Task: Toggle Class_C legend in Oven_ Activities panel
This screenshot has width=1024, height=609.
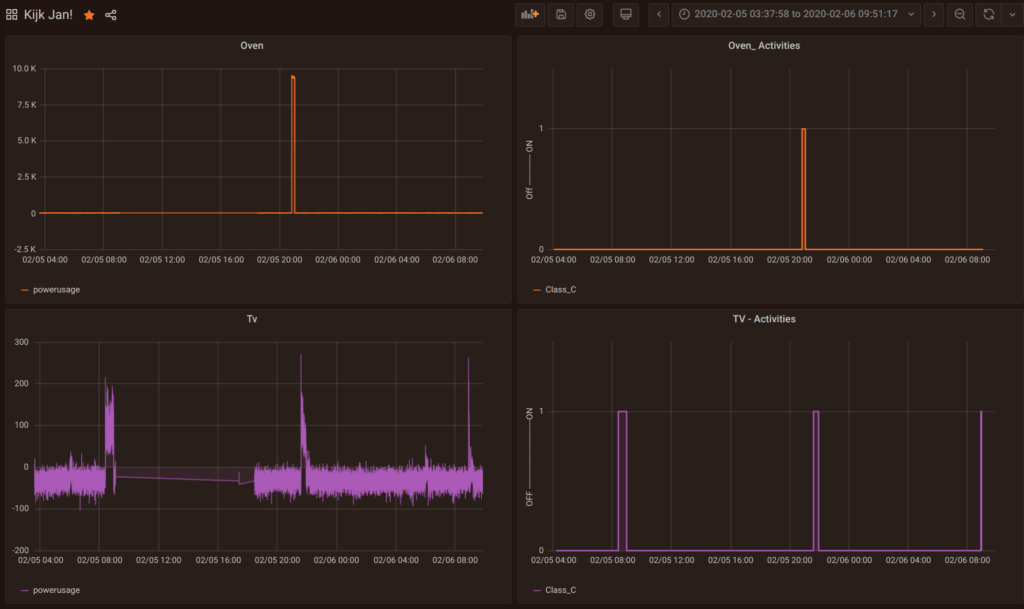Action: click(x=560, y=290)
